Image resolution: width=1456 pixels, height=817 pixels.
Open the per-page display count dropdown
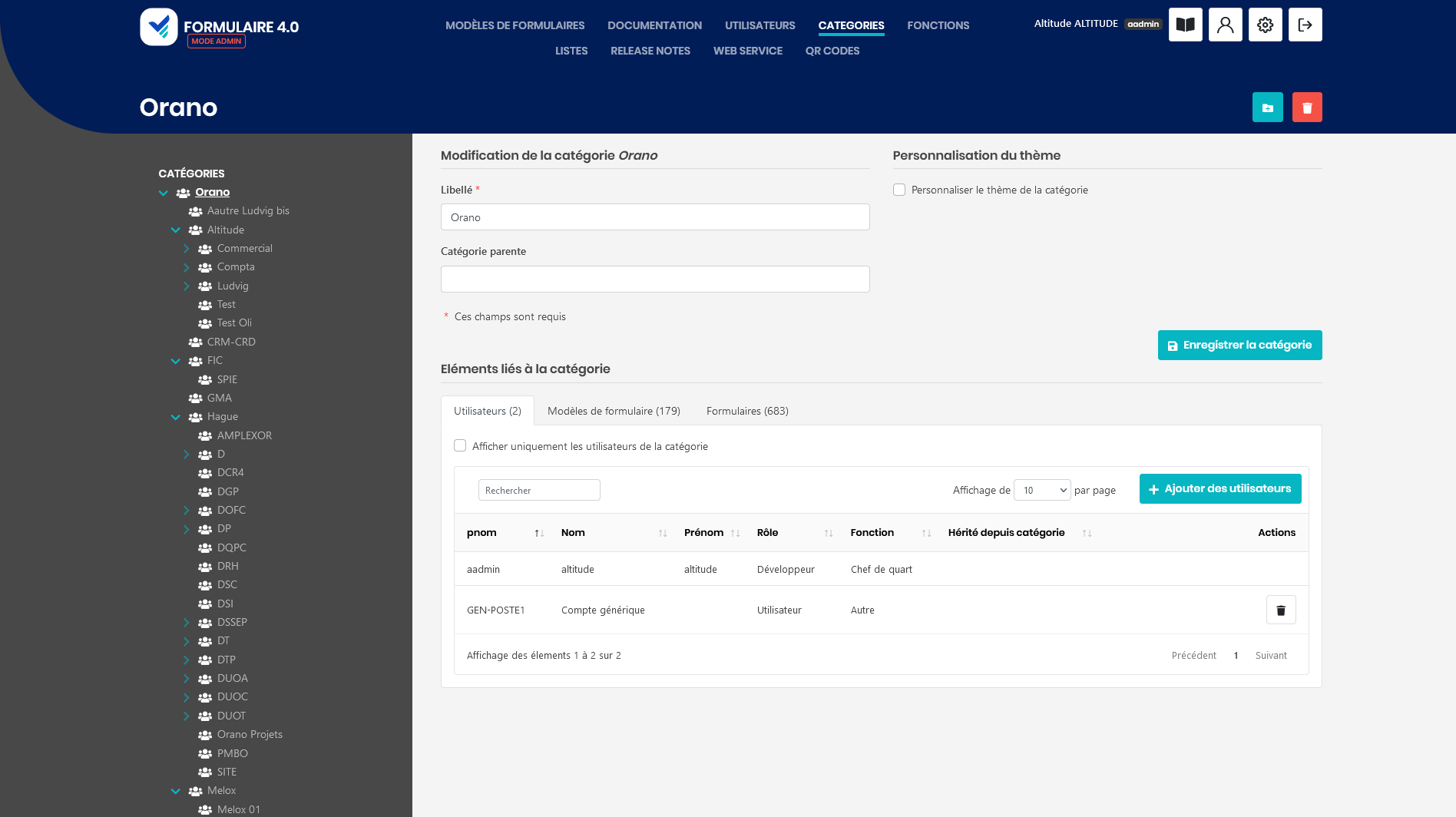(1042, 490)
